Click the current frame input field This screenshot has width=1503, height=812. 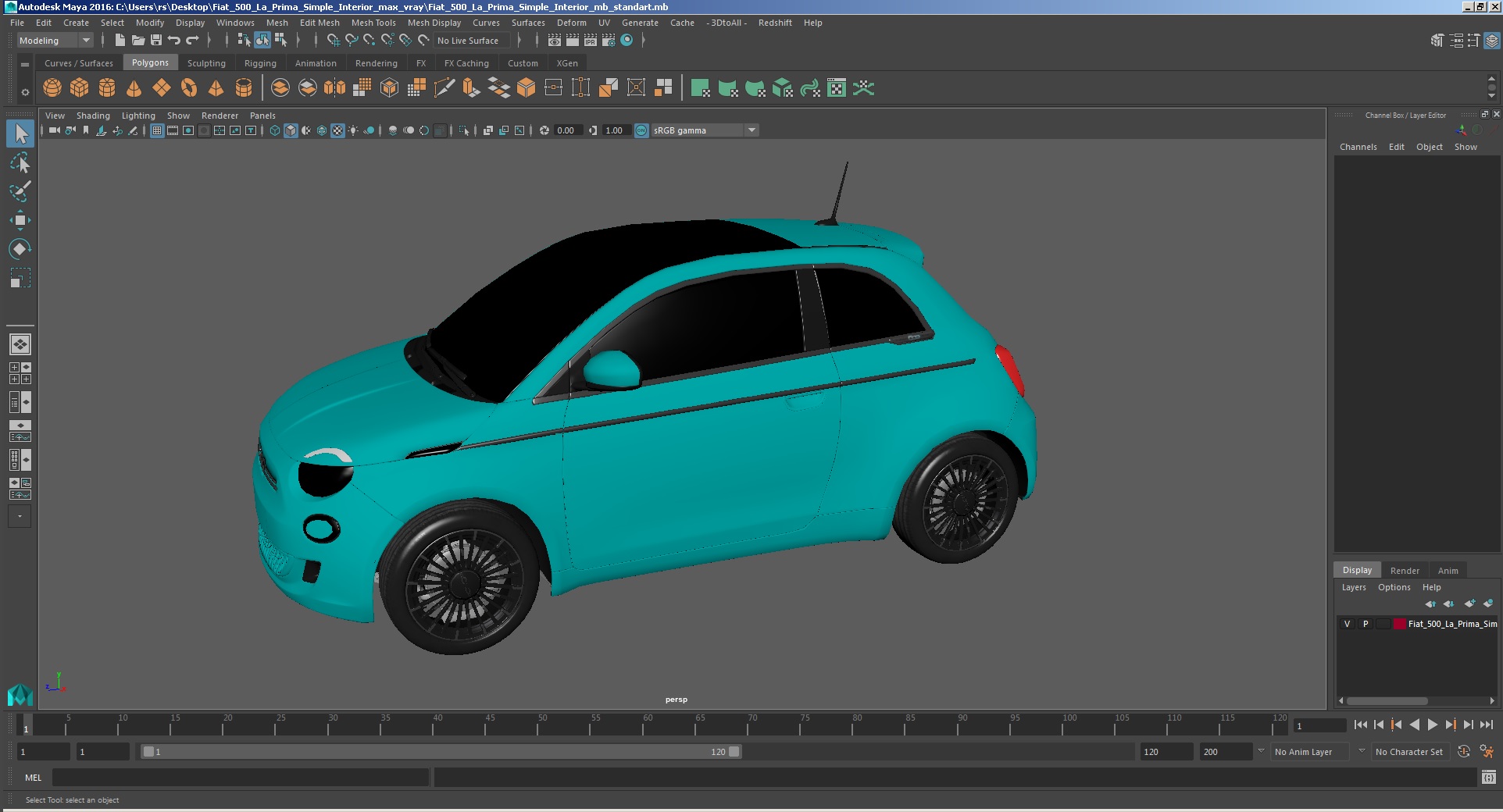click(1319, 726)
